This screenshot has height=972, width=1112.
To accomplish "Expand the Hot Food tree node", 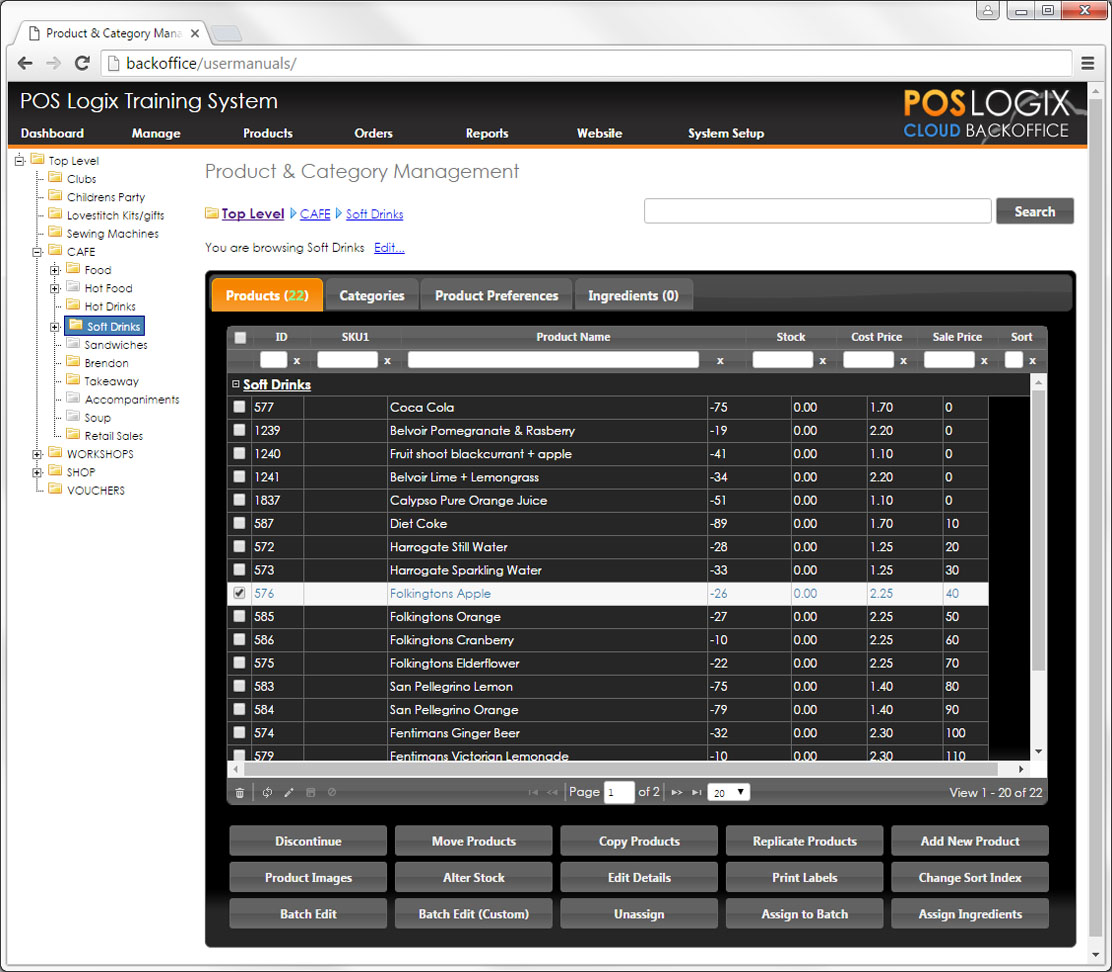I will (55, 289).
